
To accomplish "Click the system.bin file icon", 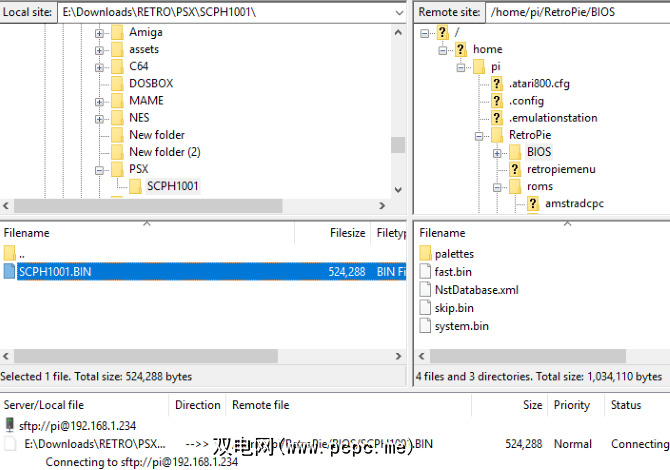I will 425,326.
